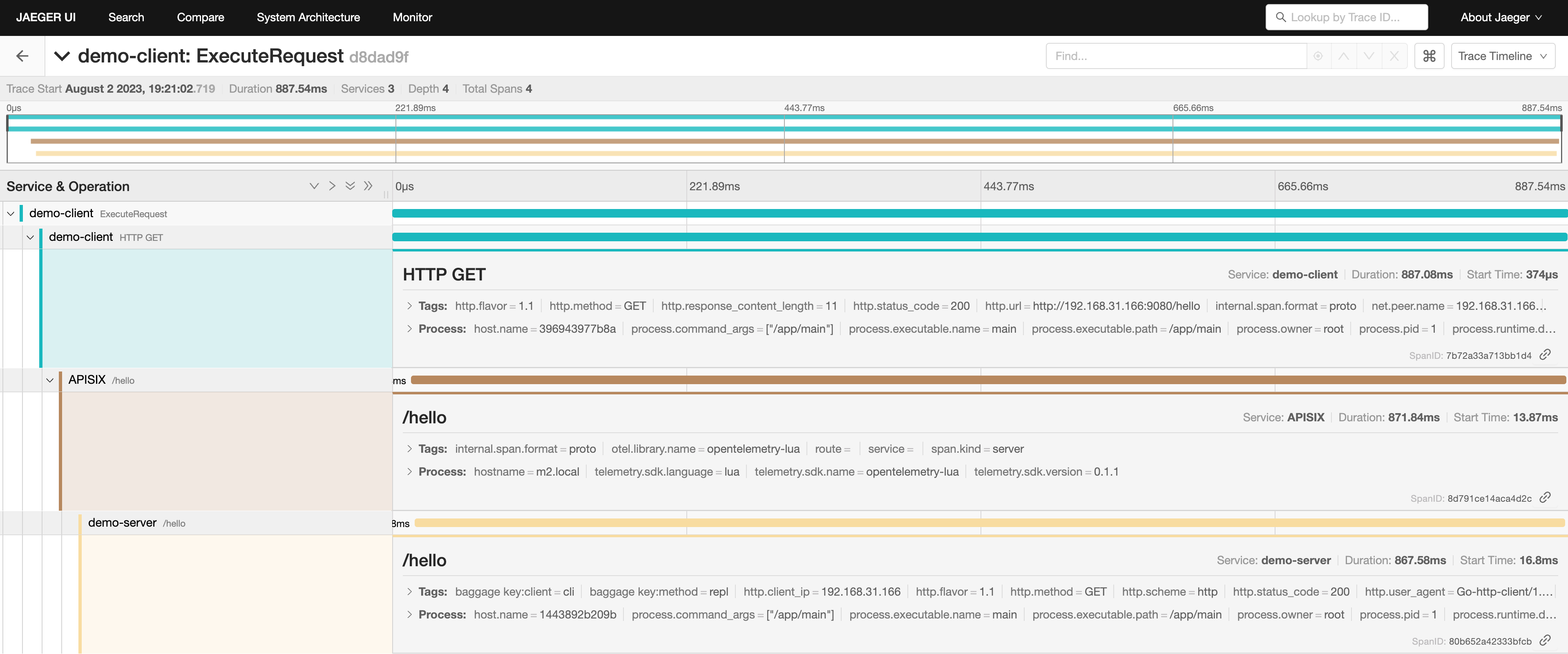Copy deep link for span 8d791ce14aca4d2c
The width and height of the screenshot is (1568, 654).
pyautogui.click(x=1545, y=498)
